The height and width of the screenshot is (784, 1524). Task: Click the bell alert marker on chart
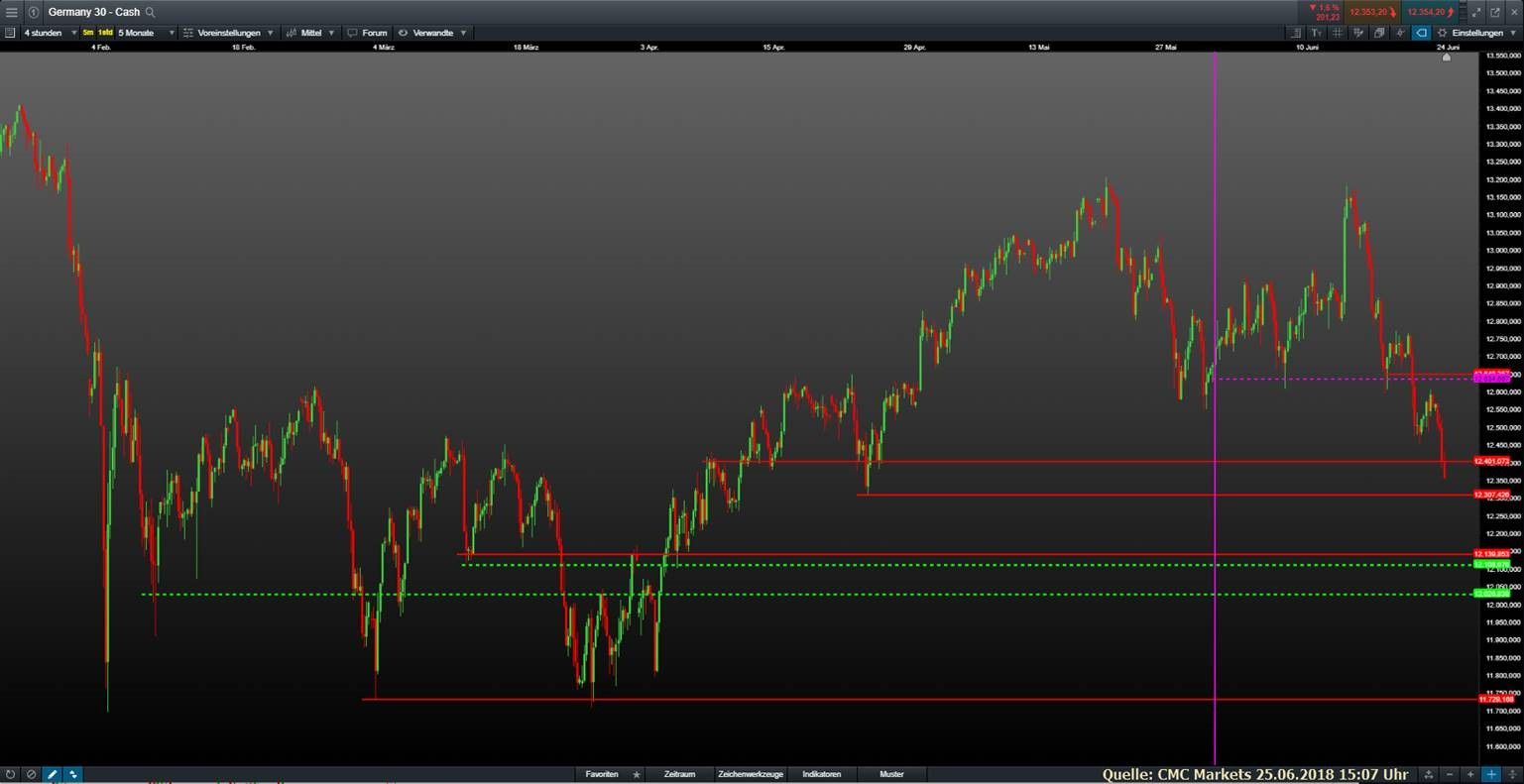pyautogui.click(x=1446, y=57)
